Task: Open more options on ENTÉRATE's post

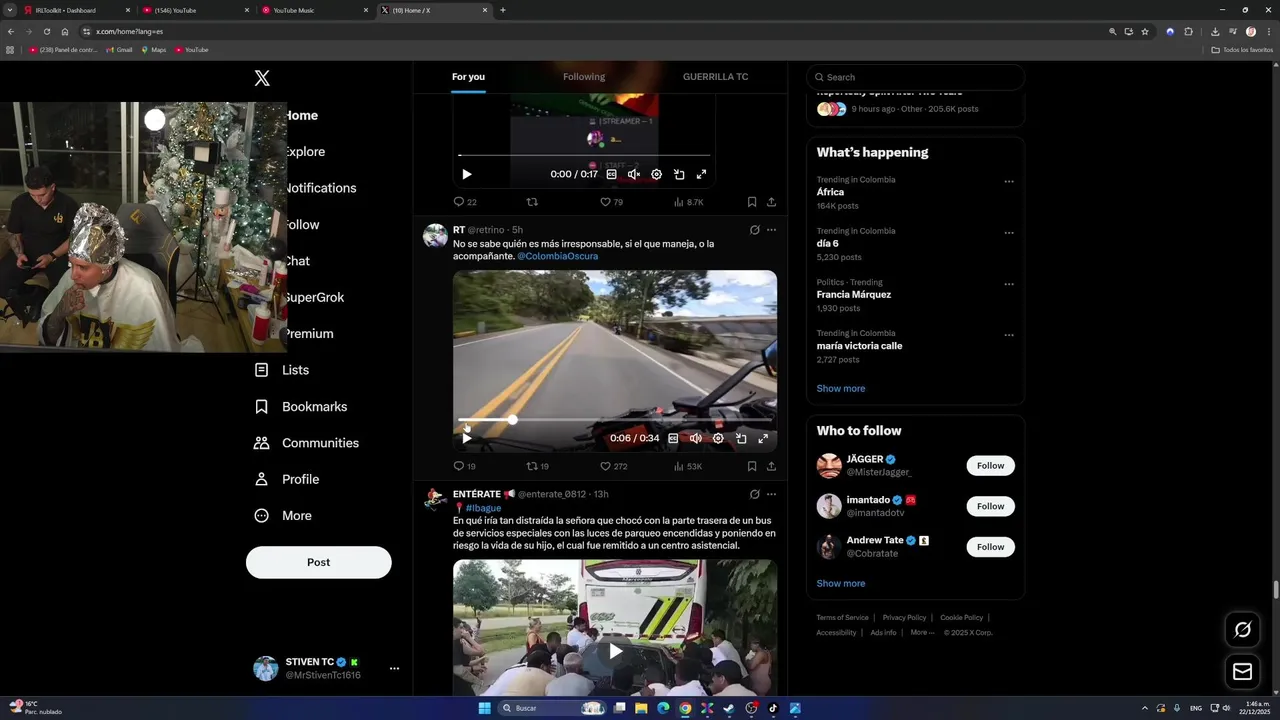Action: click(x=771, y=494)
